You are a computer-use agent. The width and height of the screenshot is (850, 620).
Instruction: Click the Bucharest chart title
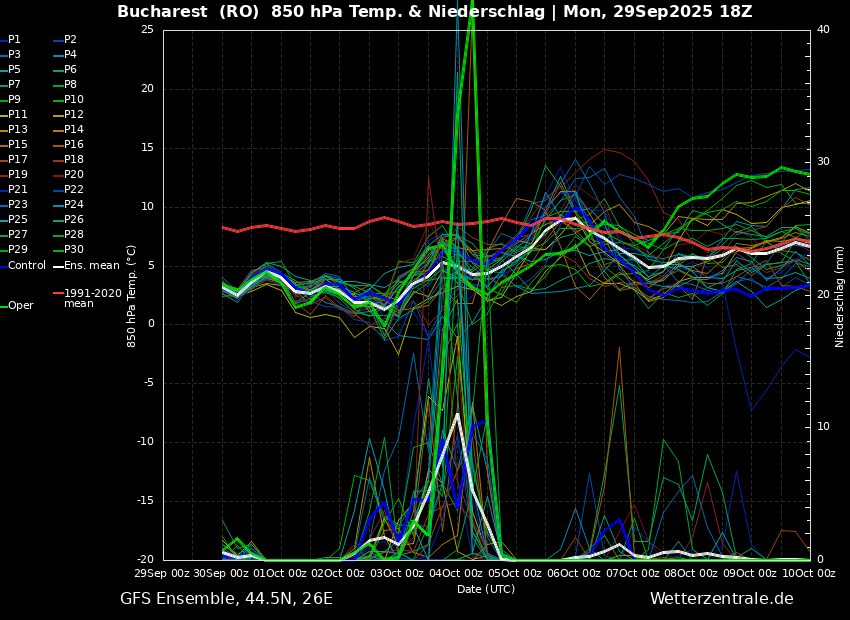434,12
